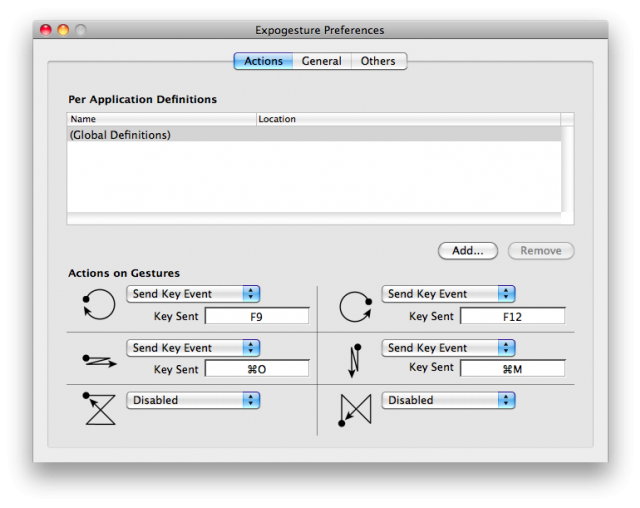Click the Name column header
Image resolution: width=640 pixels, height=508 pixels.
(x=162, y=119)
